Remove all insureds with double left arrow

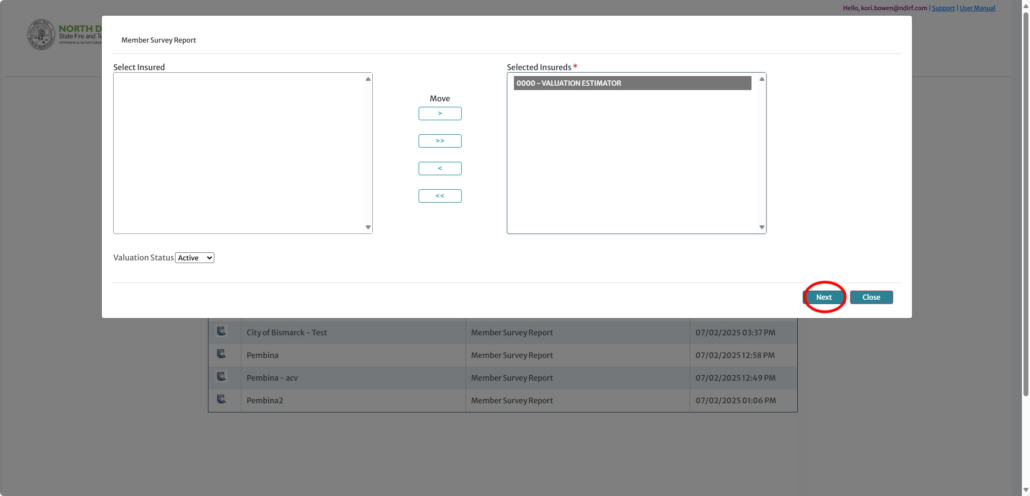pyautogui.click(x=440, y=196)
